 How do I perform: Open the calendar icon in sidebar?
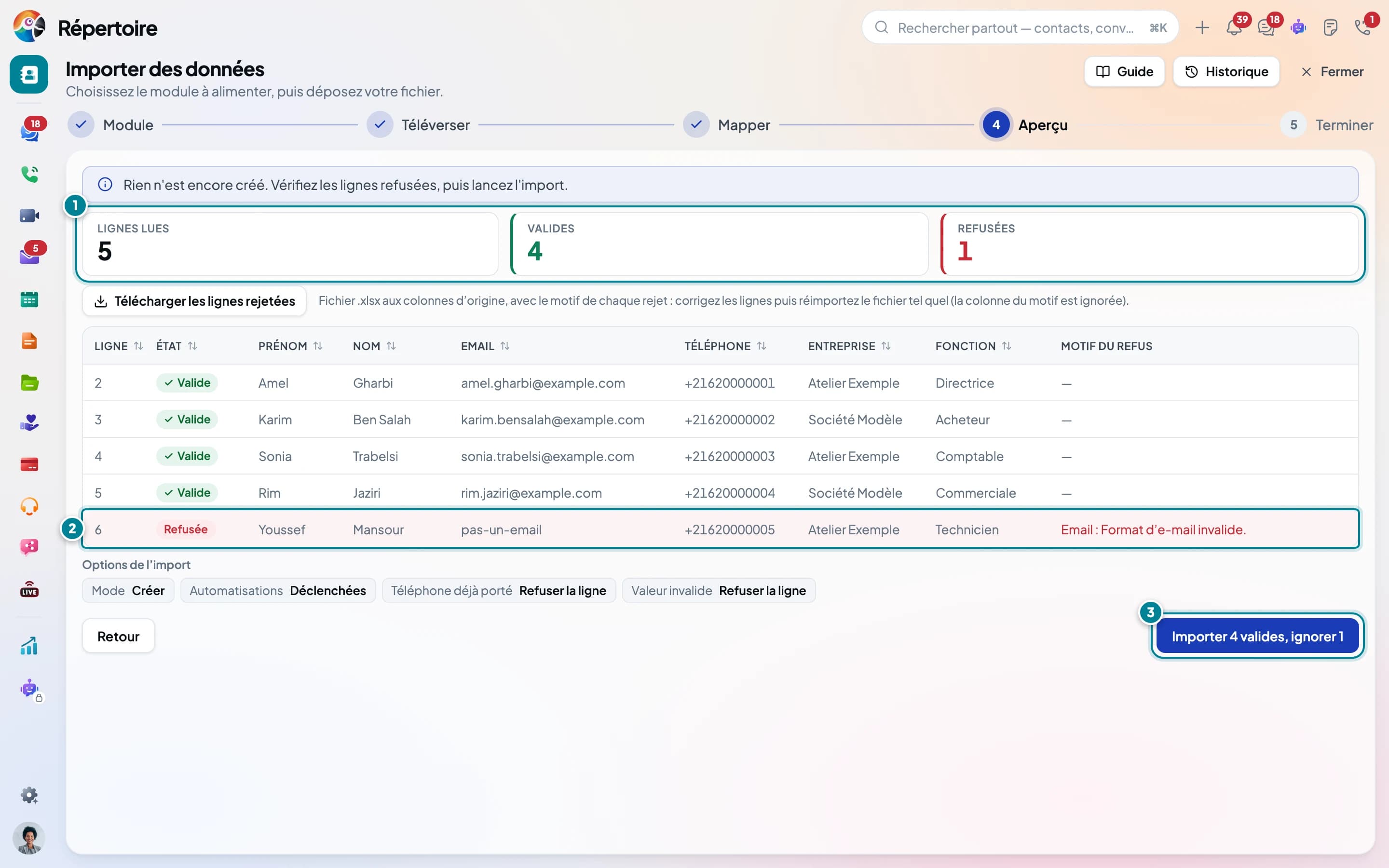pos(29,299)
